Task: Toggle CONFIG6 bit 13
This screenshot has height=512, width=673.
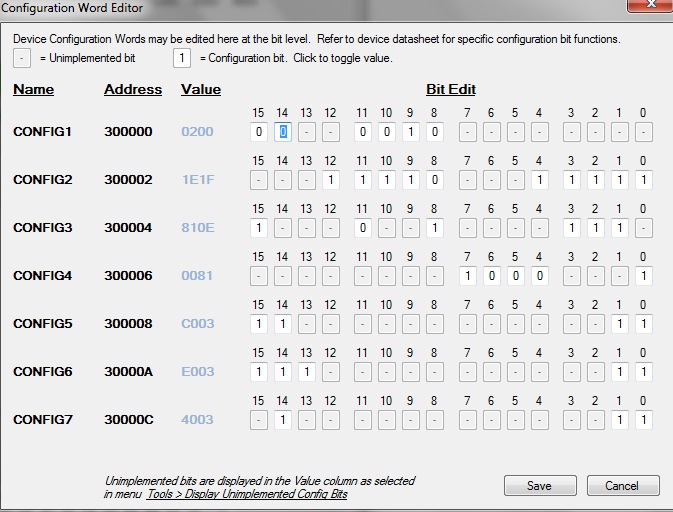Action: (x=307, y=372)
